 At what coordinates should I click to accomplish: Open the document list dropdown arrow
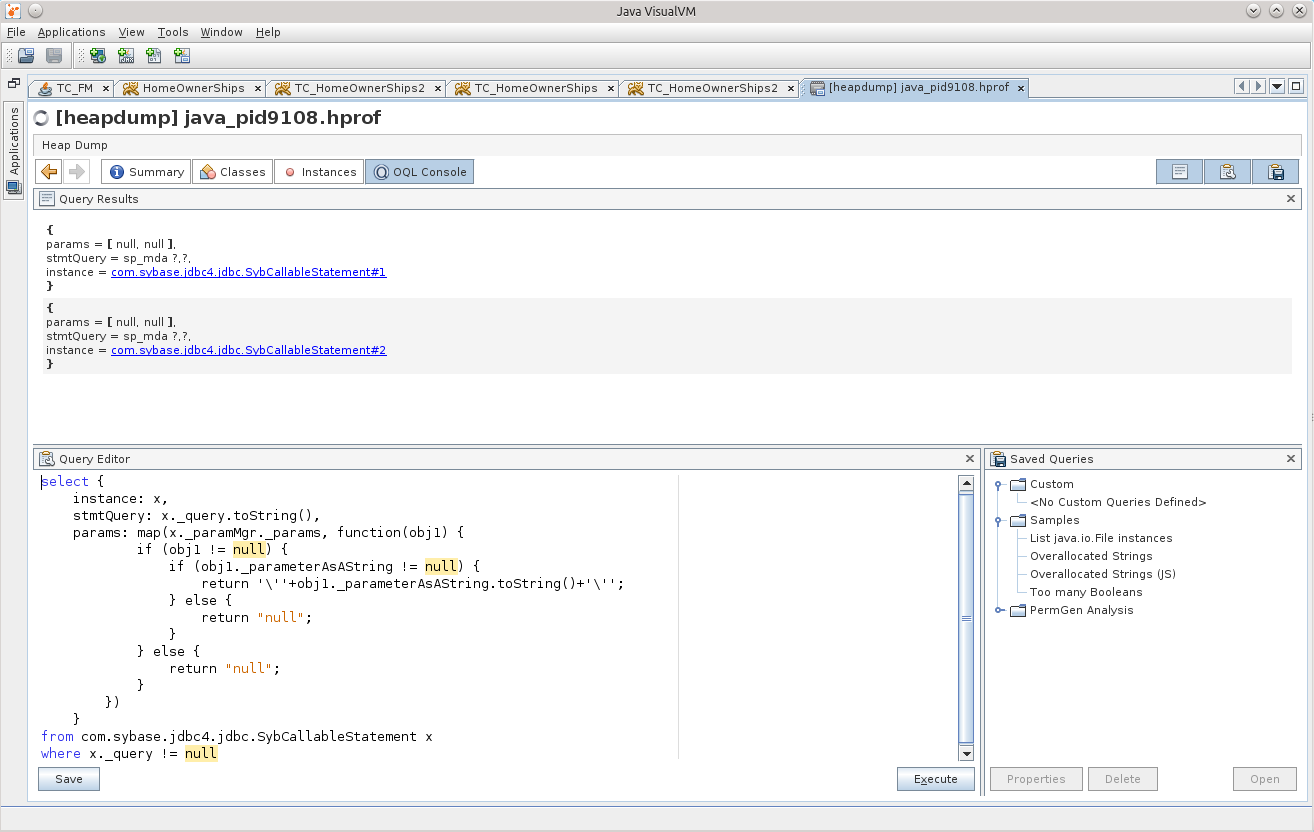(x=1277, y=87)
